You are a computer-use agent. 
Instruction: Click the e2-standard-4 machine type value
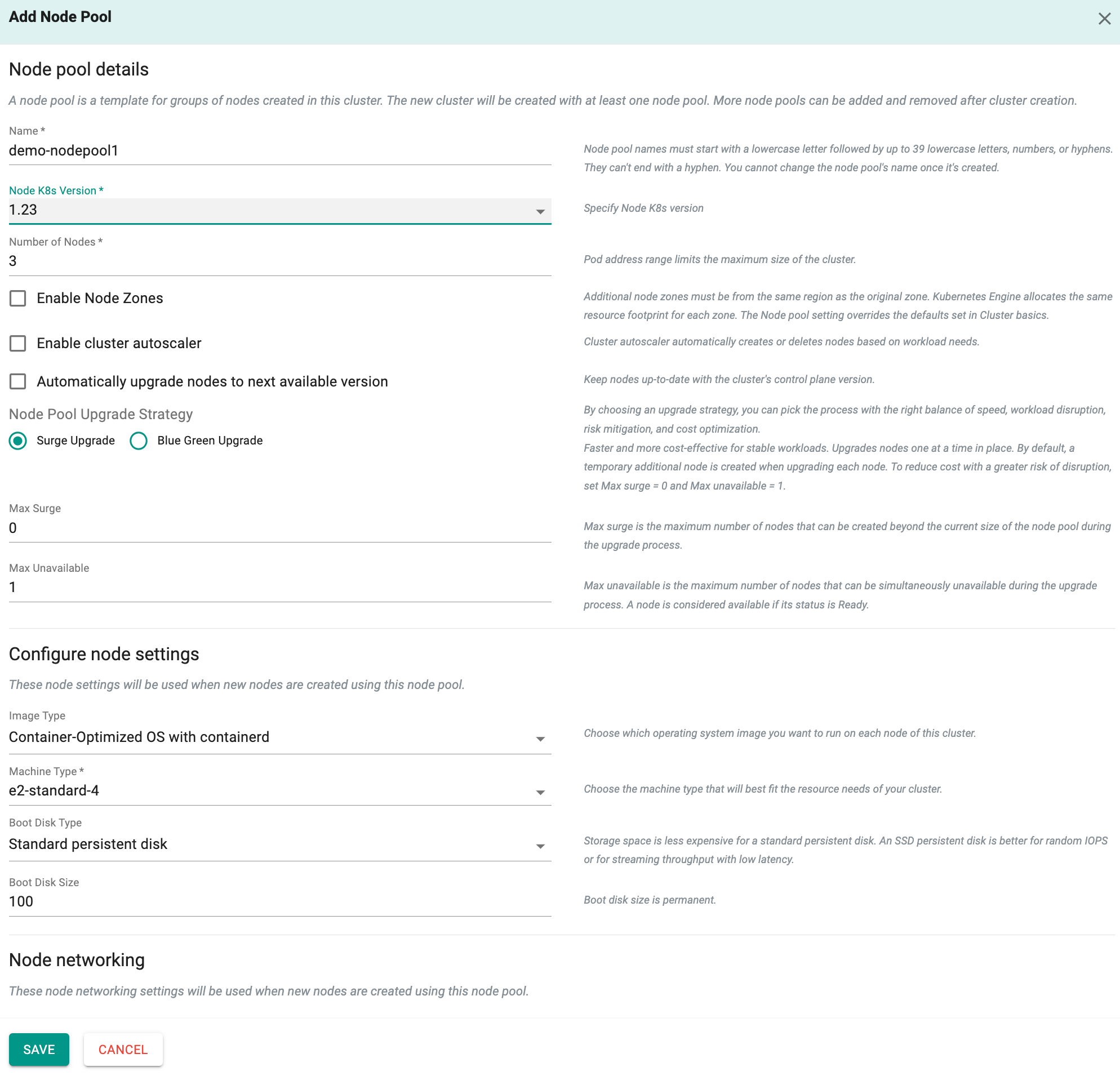pos(54,791)
